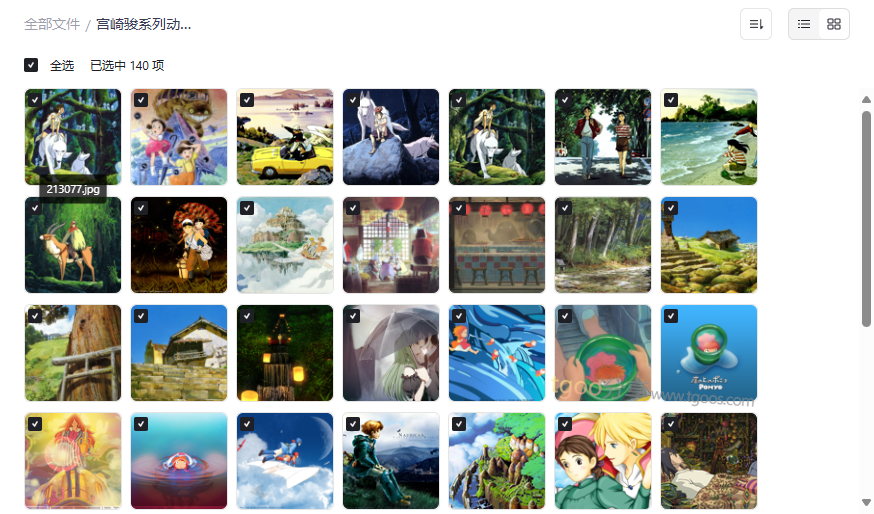874x514 pixels.
Task: Uncheck the Nausicaa sitting on hill image
Action: pyautogui.click(x=353, y=424)
